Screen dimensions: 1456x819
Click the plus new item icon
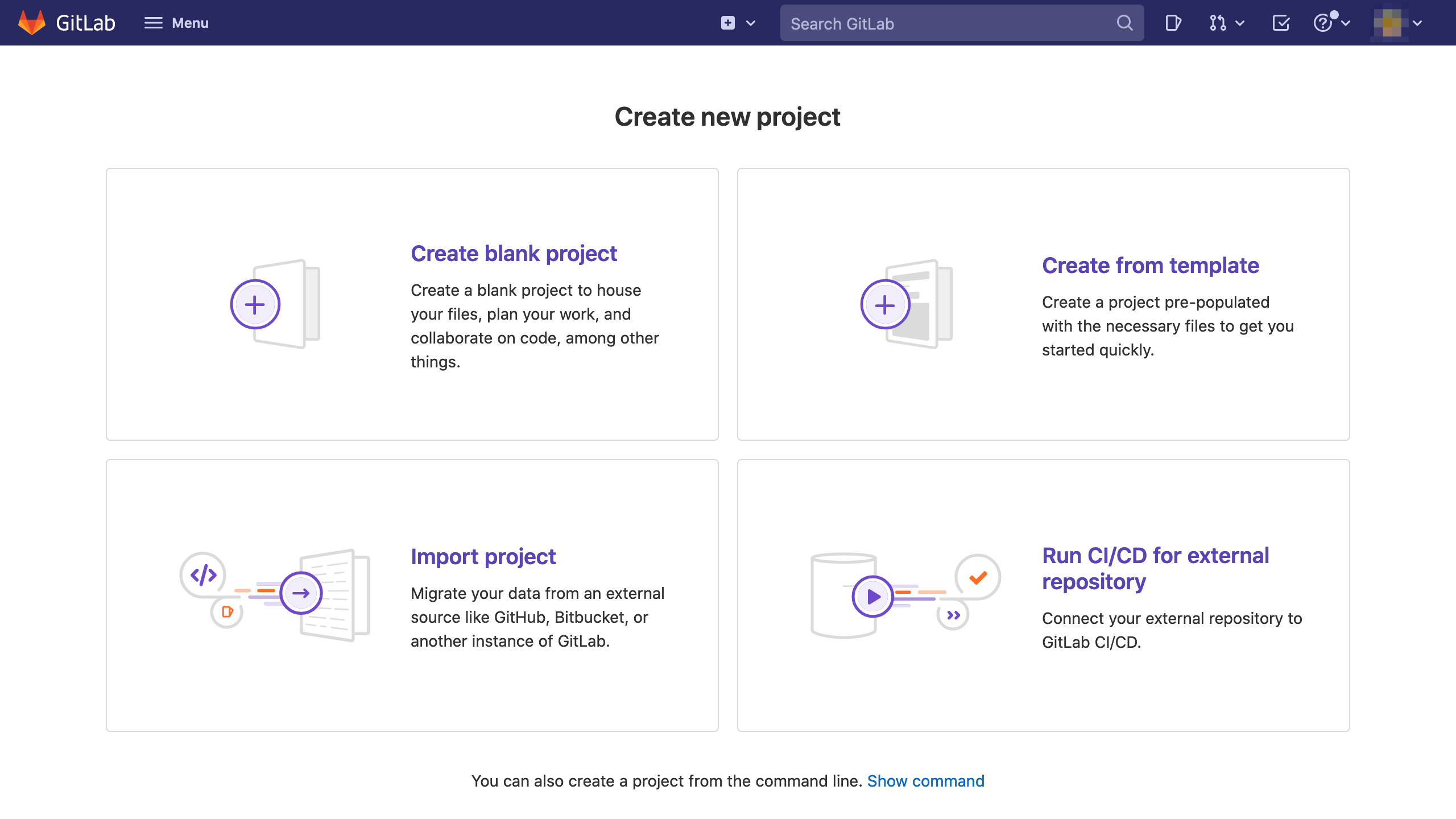point(728,23)
